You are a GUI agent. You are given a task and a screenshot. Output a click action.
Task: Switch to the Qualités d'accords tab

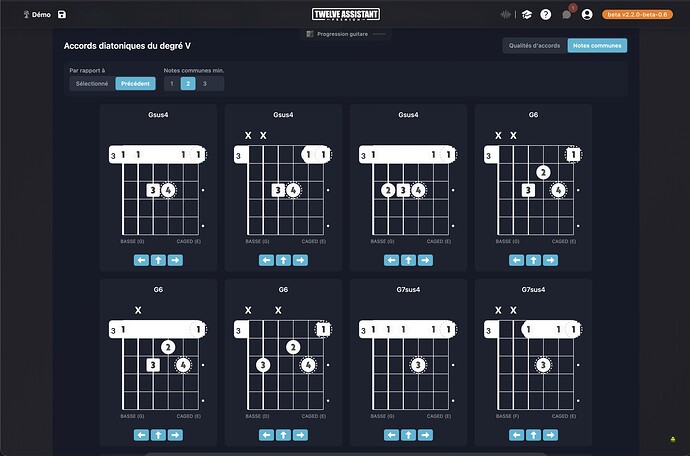pyautogui.click(x=535, y=45)
